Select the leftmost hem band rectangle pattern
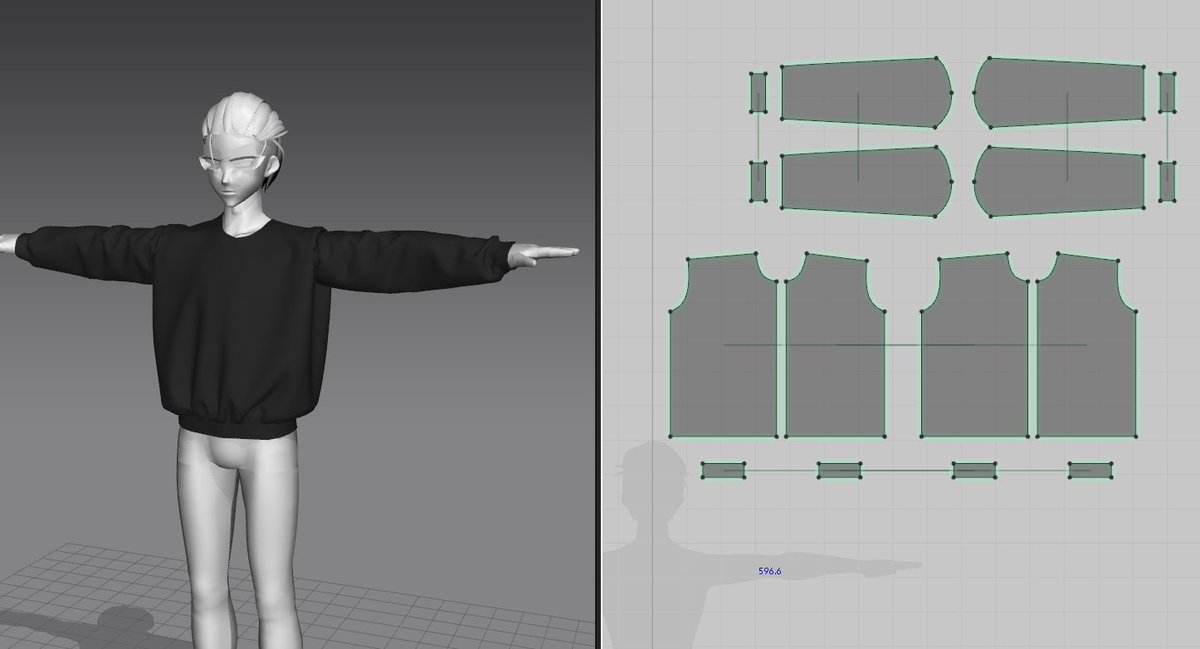The width and height of the screenshot is (1200, 649). coord(724,470)
